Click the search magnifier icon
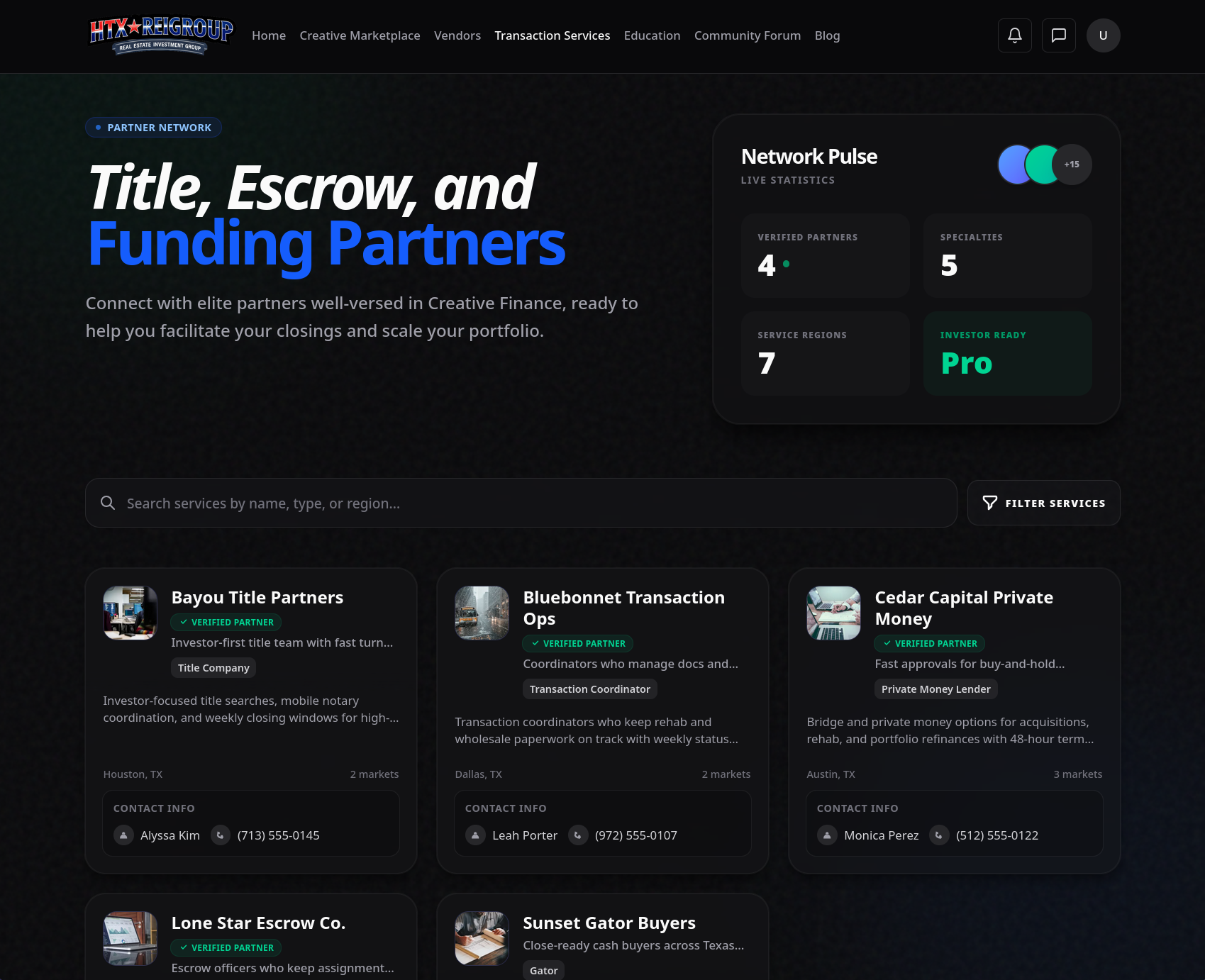This screenshot has height=980, width=1205. [108, 503]
